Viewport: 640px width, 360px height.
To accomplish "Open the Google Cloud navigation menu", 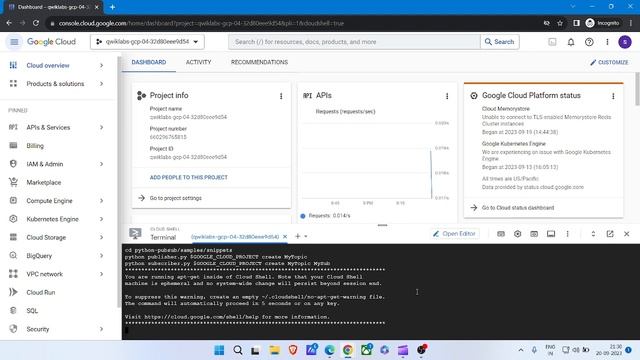I will [14, 42].
